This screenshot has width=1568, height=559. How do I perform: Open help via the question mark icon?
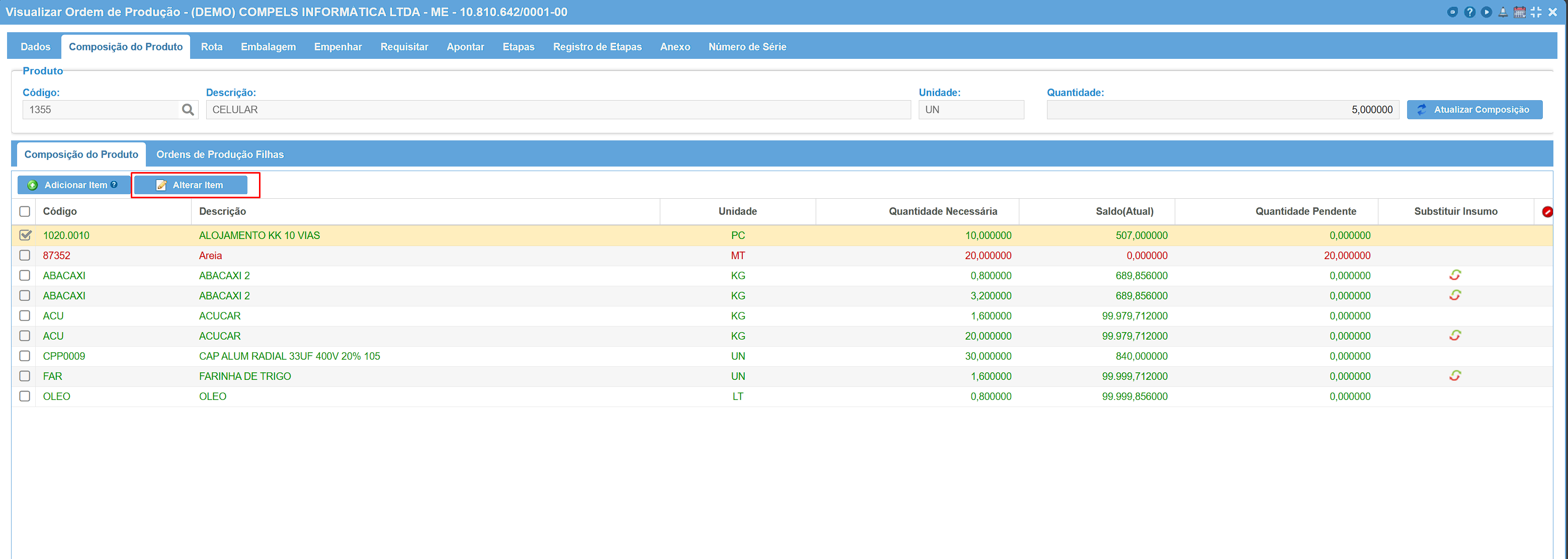coord(1469,12)
